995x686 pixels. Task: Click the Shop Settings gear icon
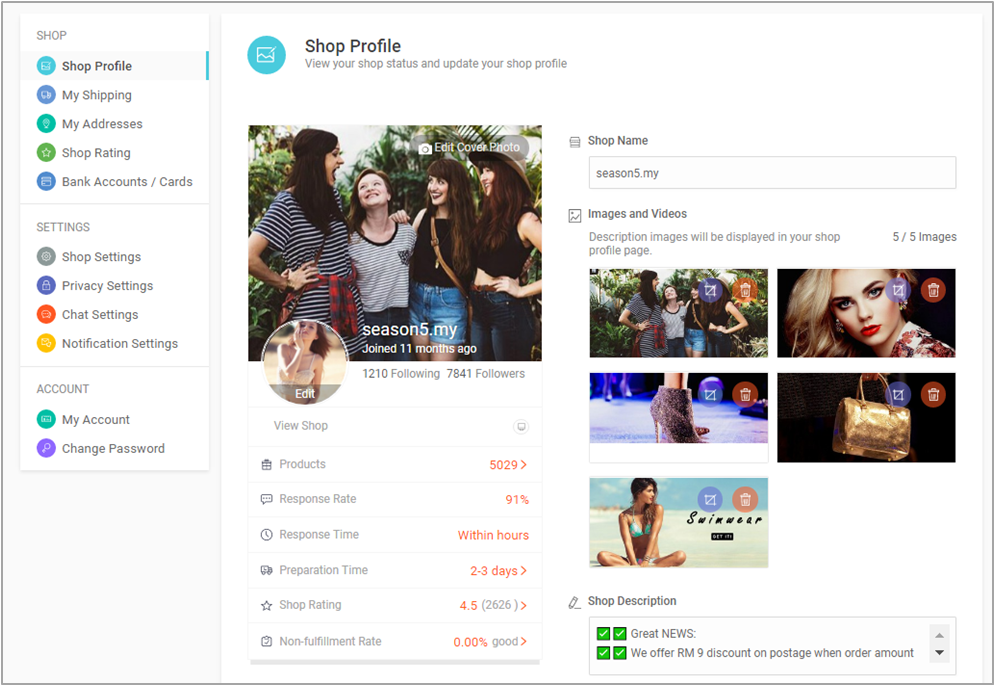point(46,256)
